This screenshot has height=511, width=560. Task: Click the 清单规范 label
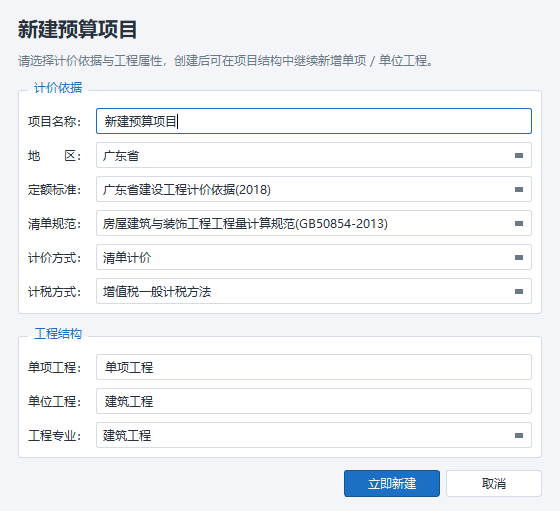tap(55, 224)
